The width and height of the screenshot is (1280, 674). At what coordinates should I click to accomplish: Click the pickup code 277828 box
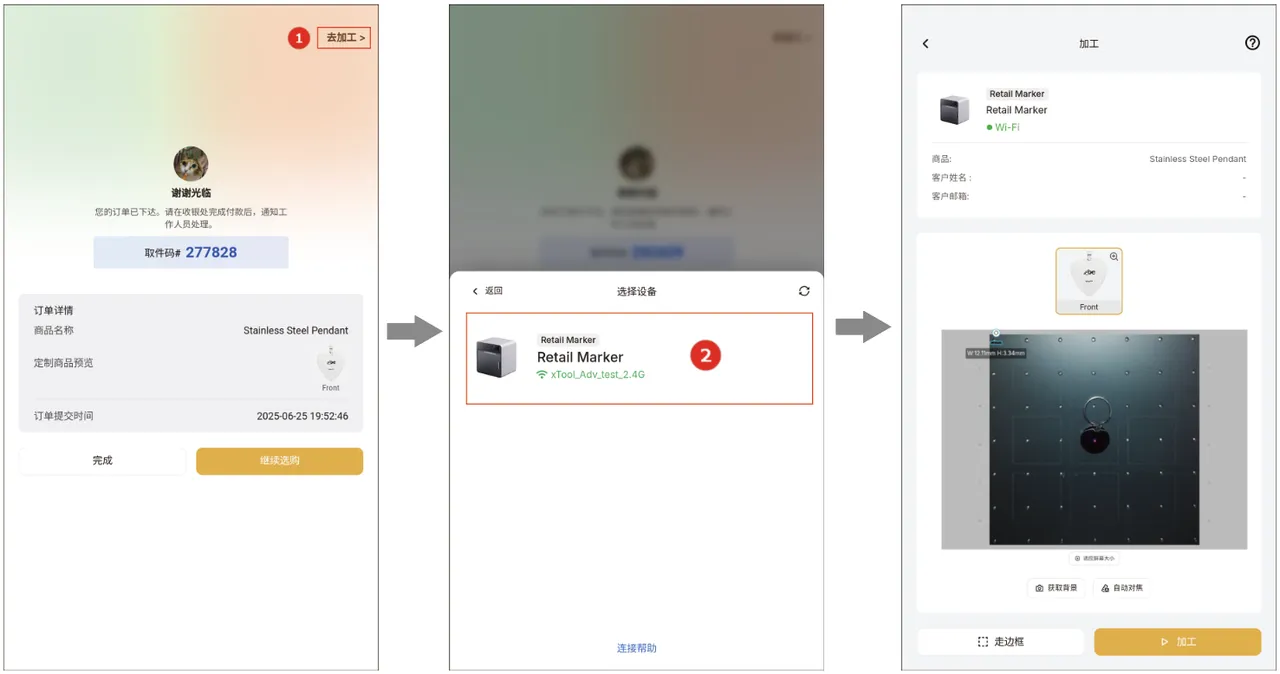click(191, 253)
